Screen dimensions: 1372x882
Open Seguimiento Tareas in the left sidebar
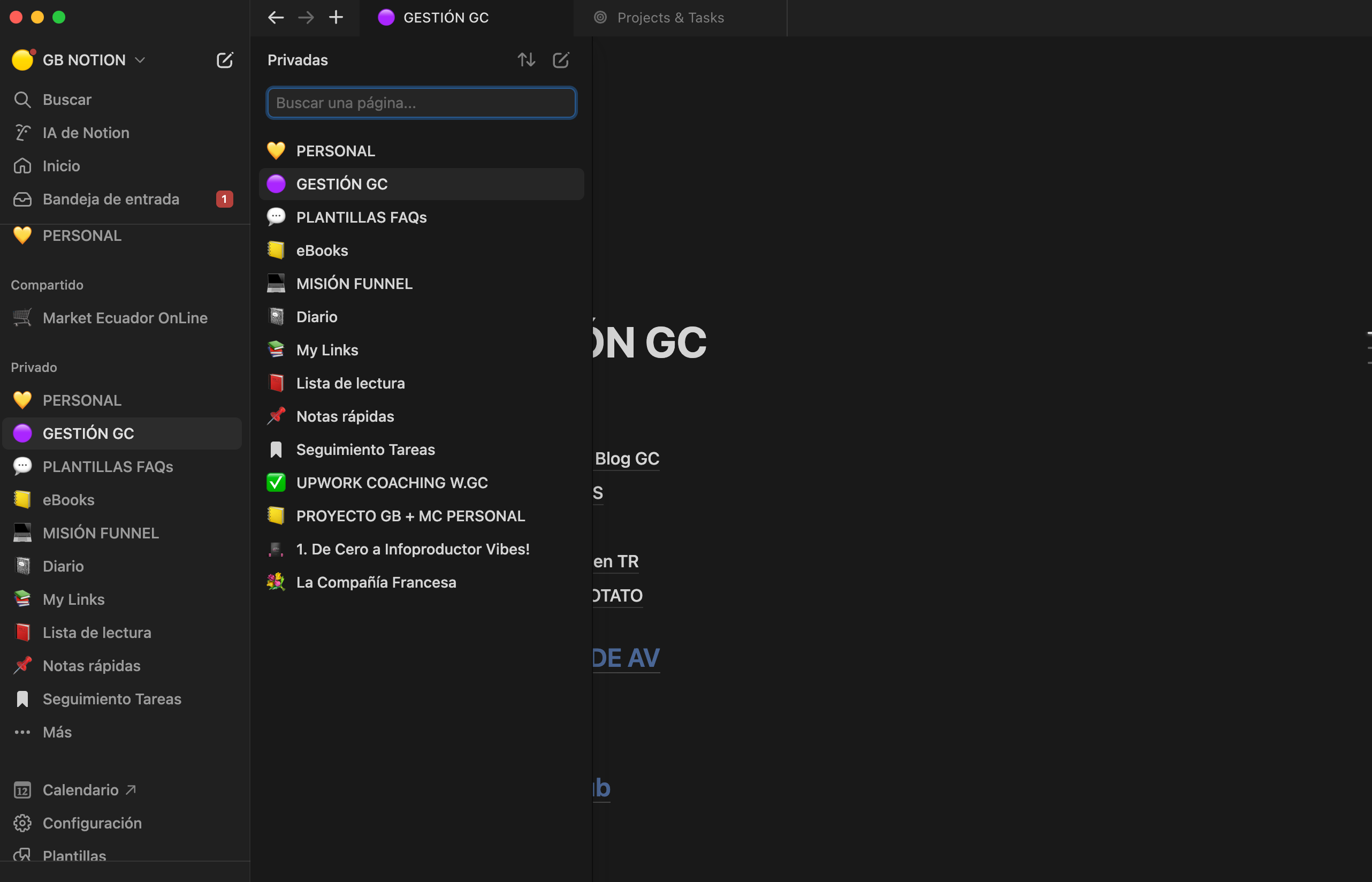(121, 699)
